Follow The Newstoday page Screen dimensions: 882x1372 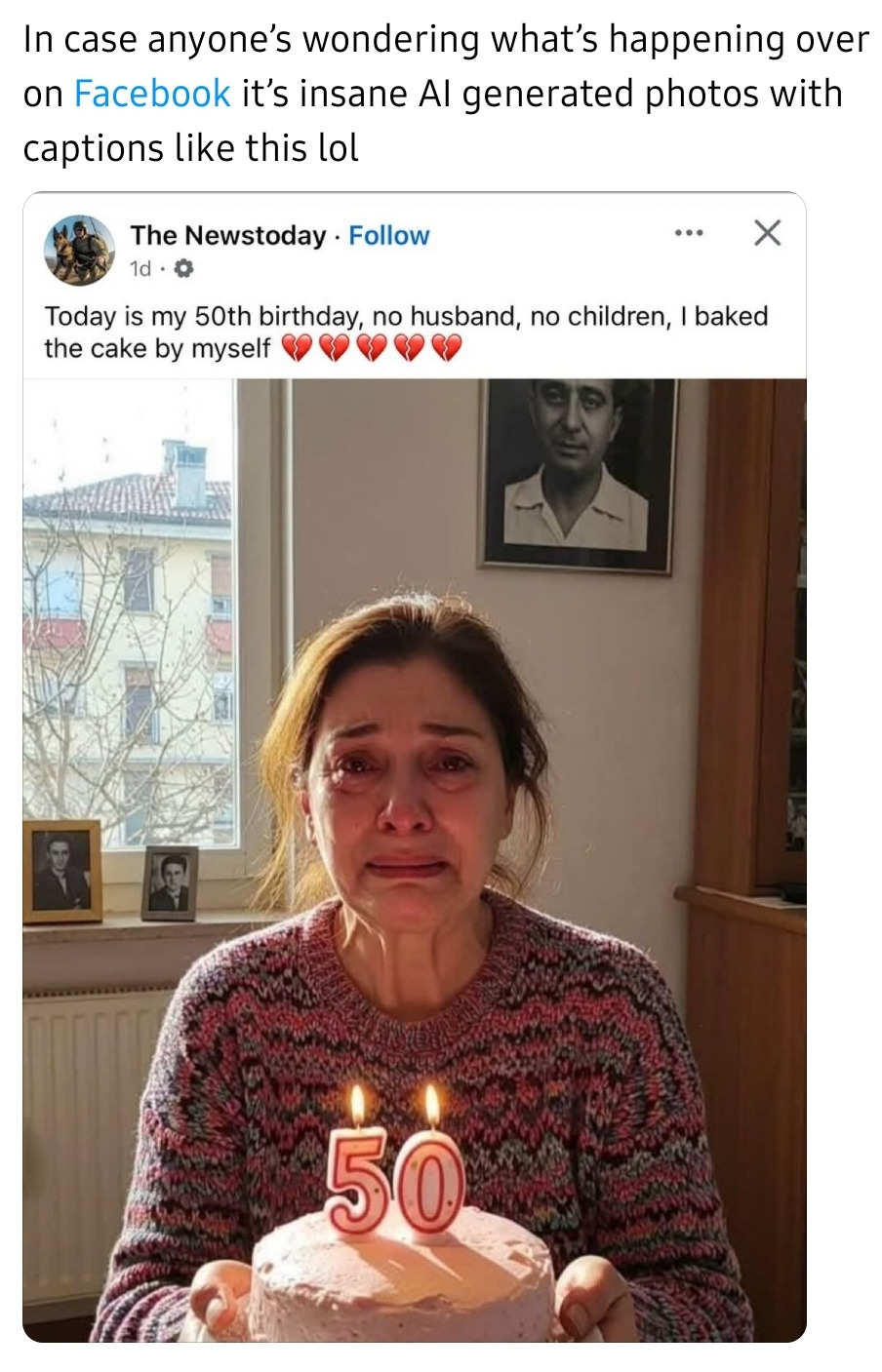pyautogui.click(x=388, y=235)
